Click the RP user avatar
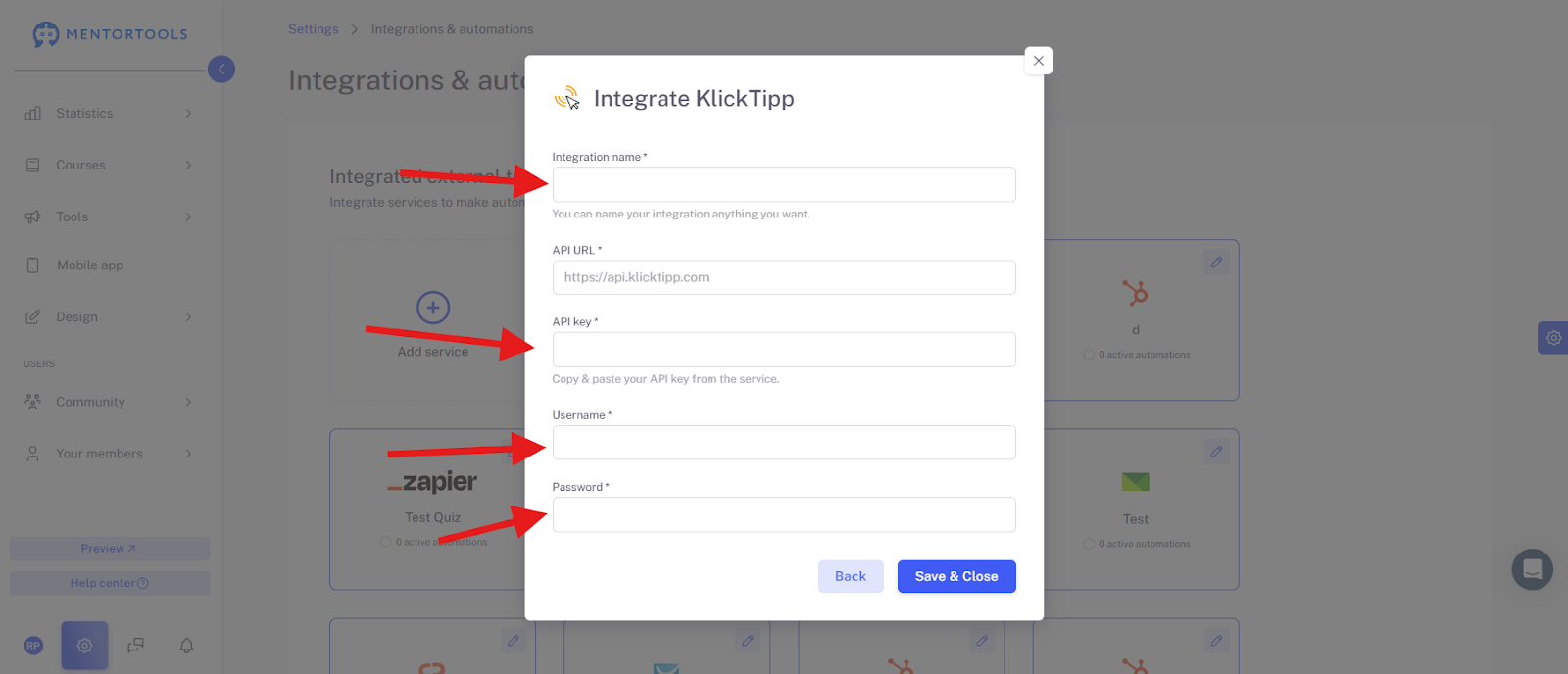Image resolution: width=1568 pixels, height=674 pixels. click(x=33, y=646)
